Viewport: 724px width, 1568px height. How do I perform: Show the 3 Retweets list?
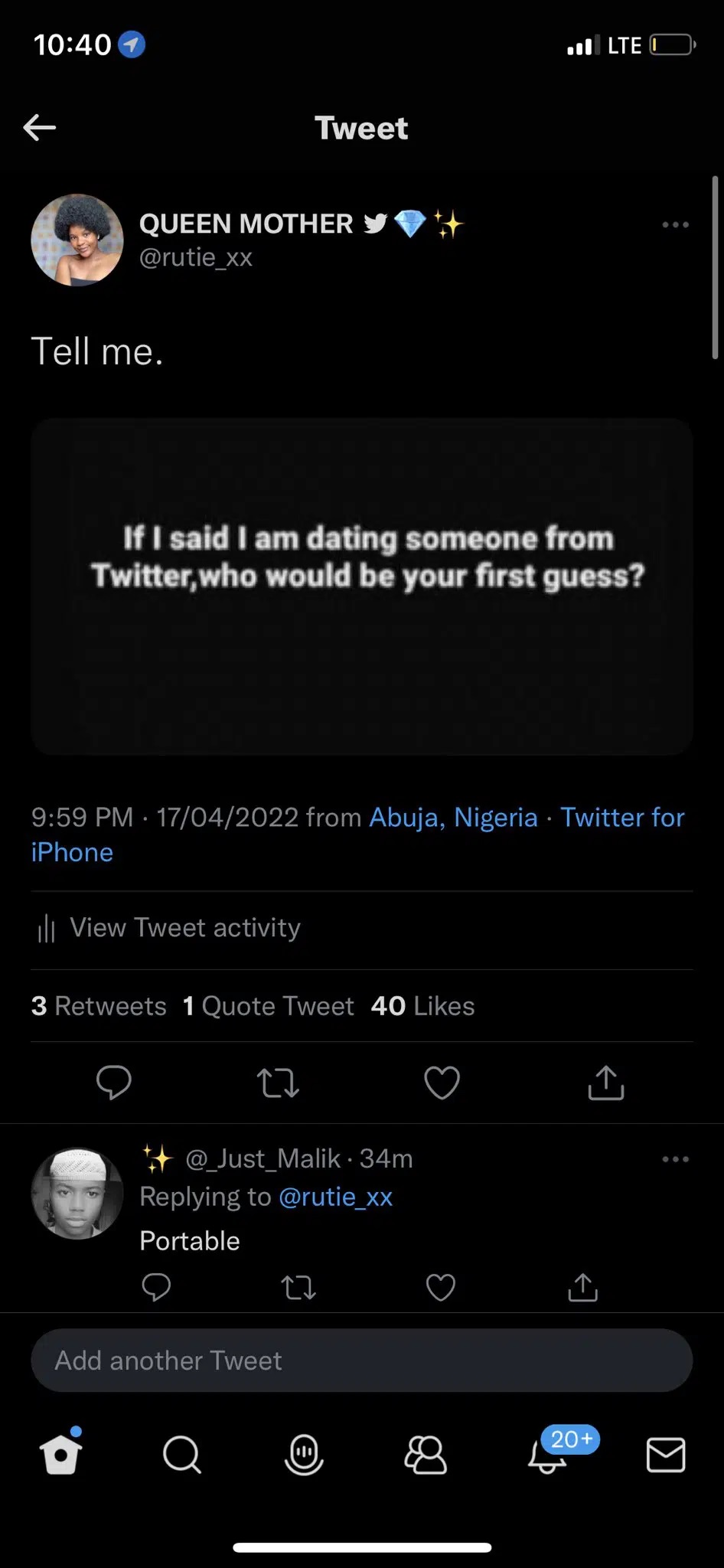99,1006
